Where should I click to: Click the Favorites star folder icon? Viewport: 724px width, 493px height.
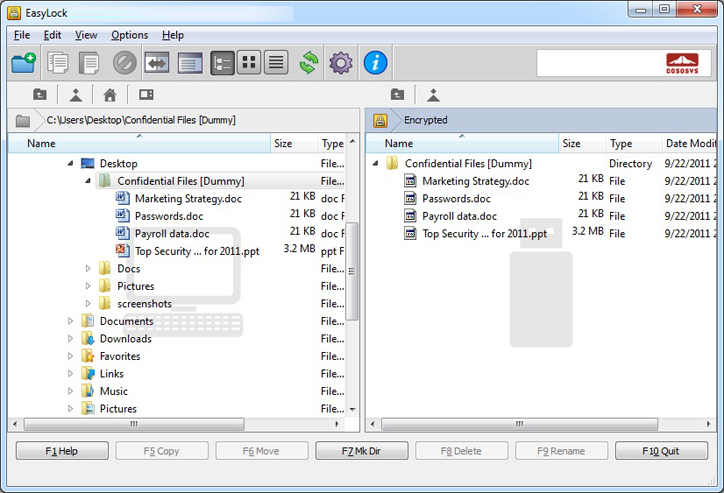tap(88, 356)
